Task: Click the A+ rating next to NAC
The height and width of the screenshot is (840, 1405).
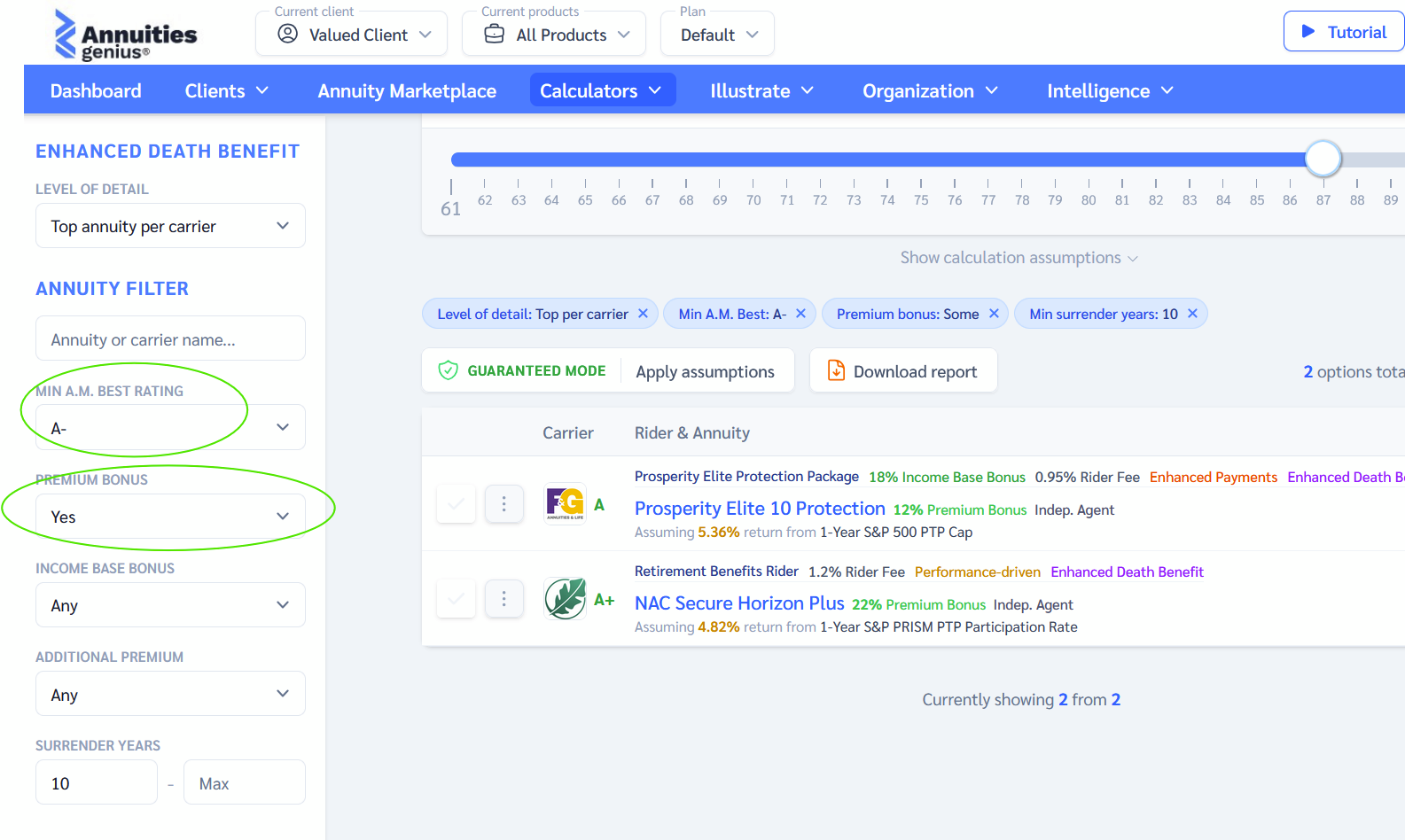Action: tap(604, 600)
